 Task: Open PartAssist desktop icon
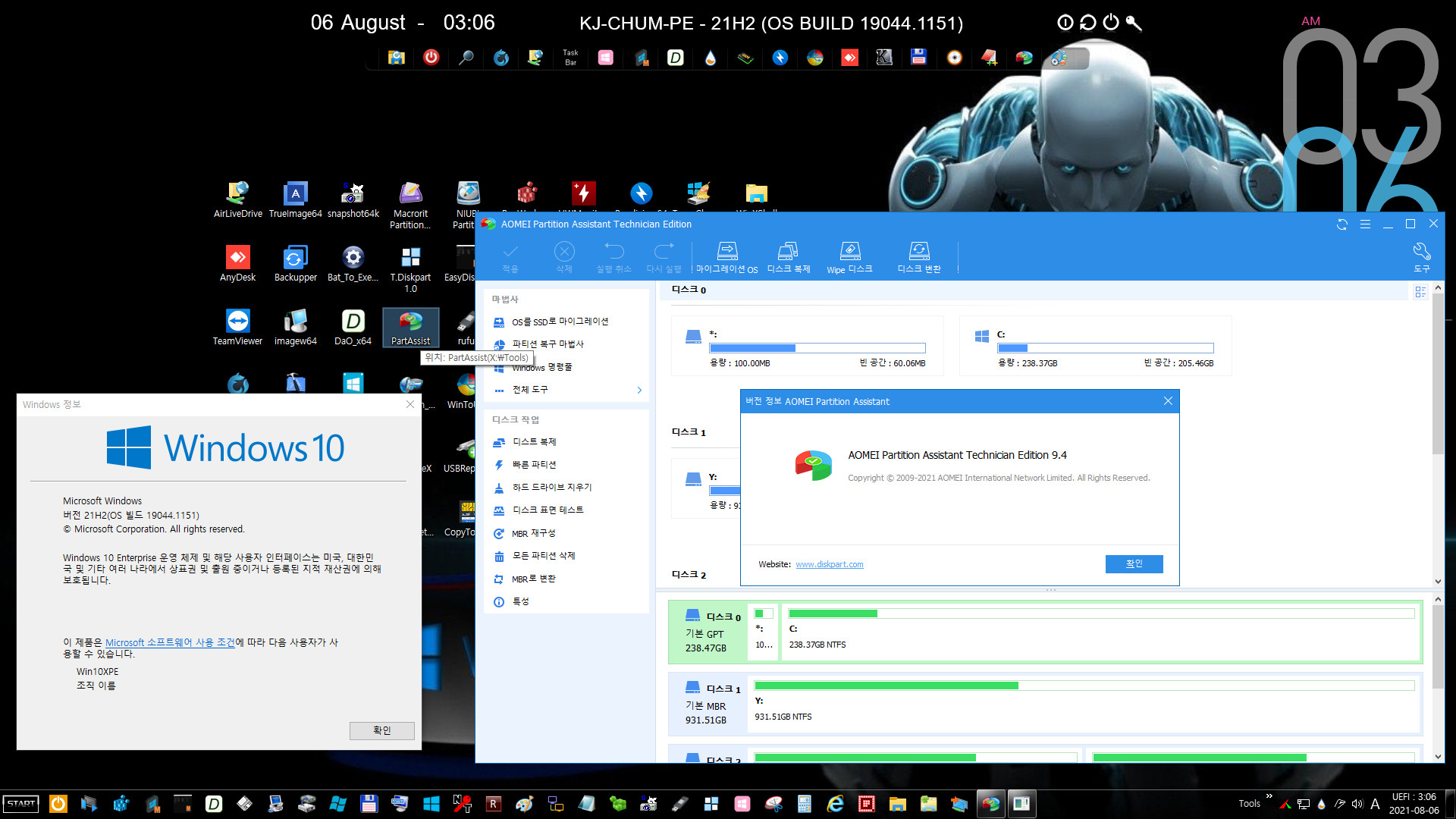[410, 328]
